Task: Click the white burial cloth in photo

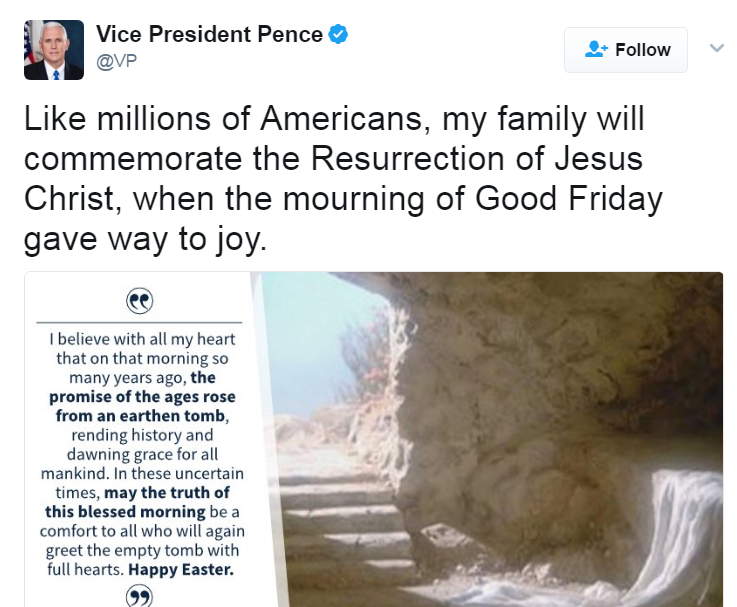Action: click(680, 530)
